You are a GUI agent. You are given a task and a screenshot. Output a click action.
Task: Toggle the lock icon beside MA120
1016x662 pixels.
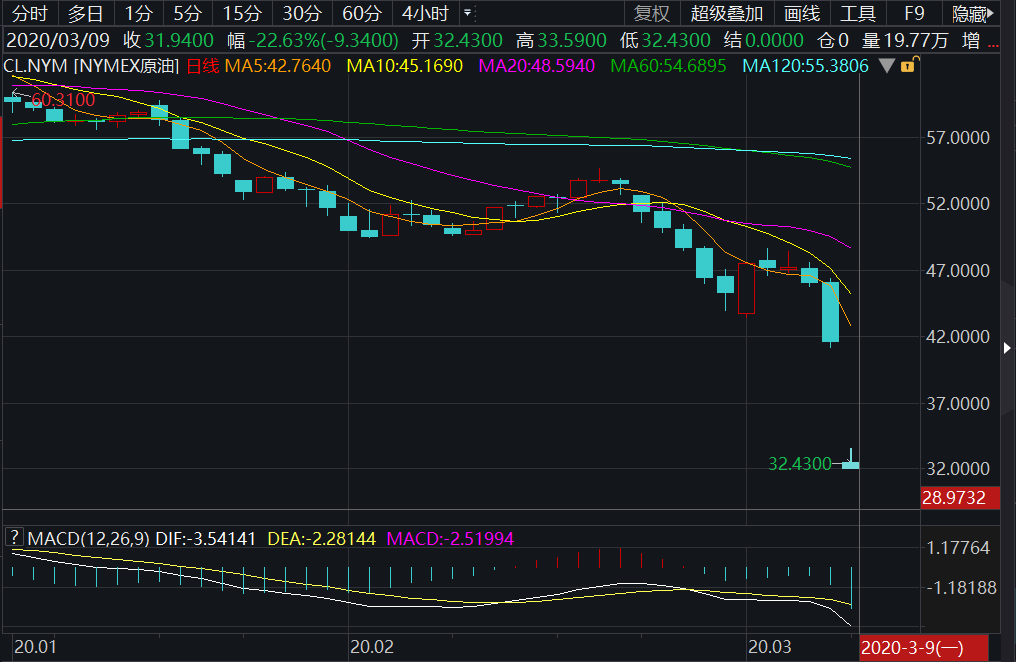coord(907,66)
